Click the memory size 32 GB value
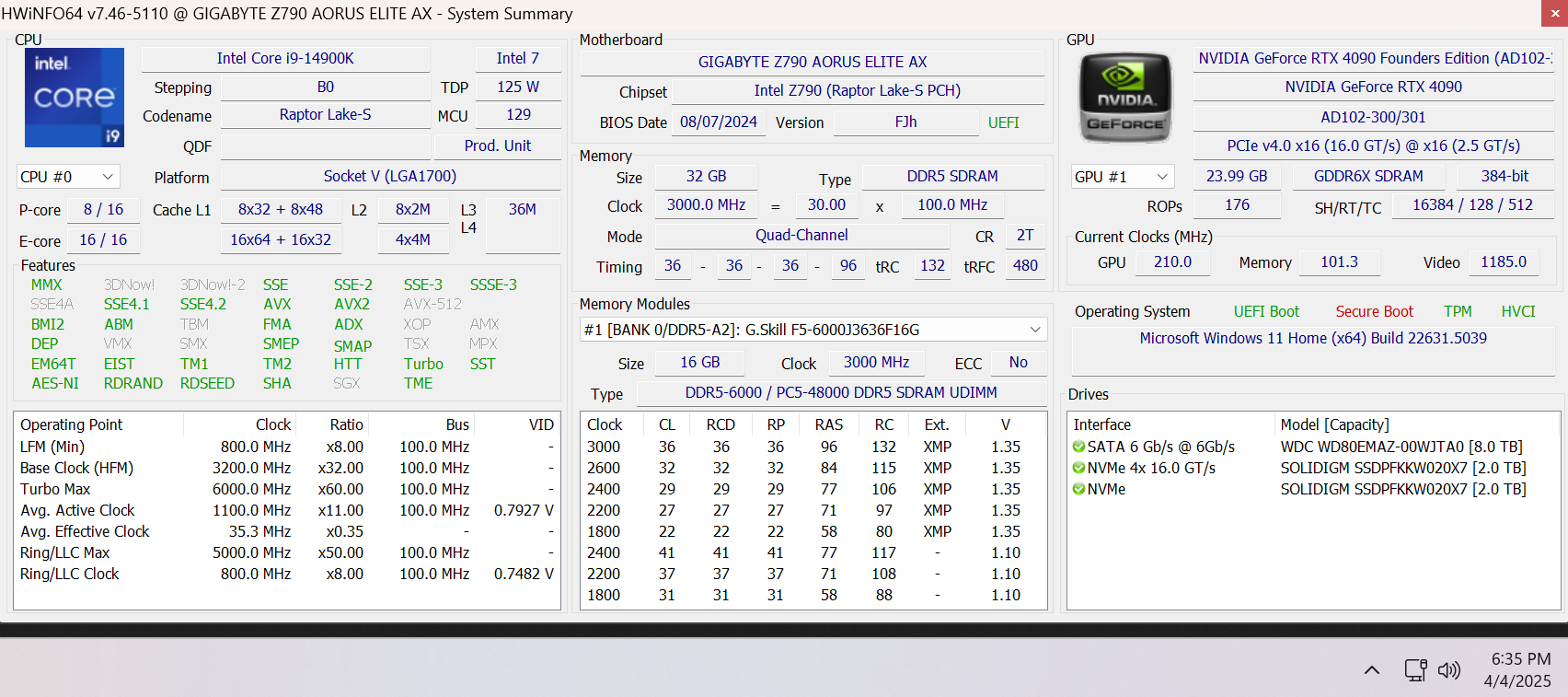This screenshot has height=697, width=1568. tap(706, 176)
